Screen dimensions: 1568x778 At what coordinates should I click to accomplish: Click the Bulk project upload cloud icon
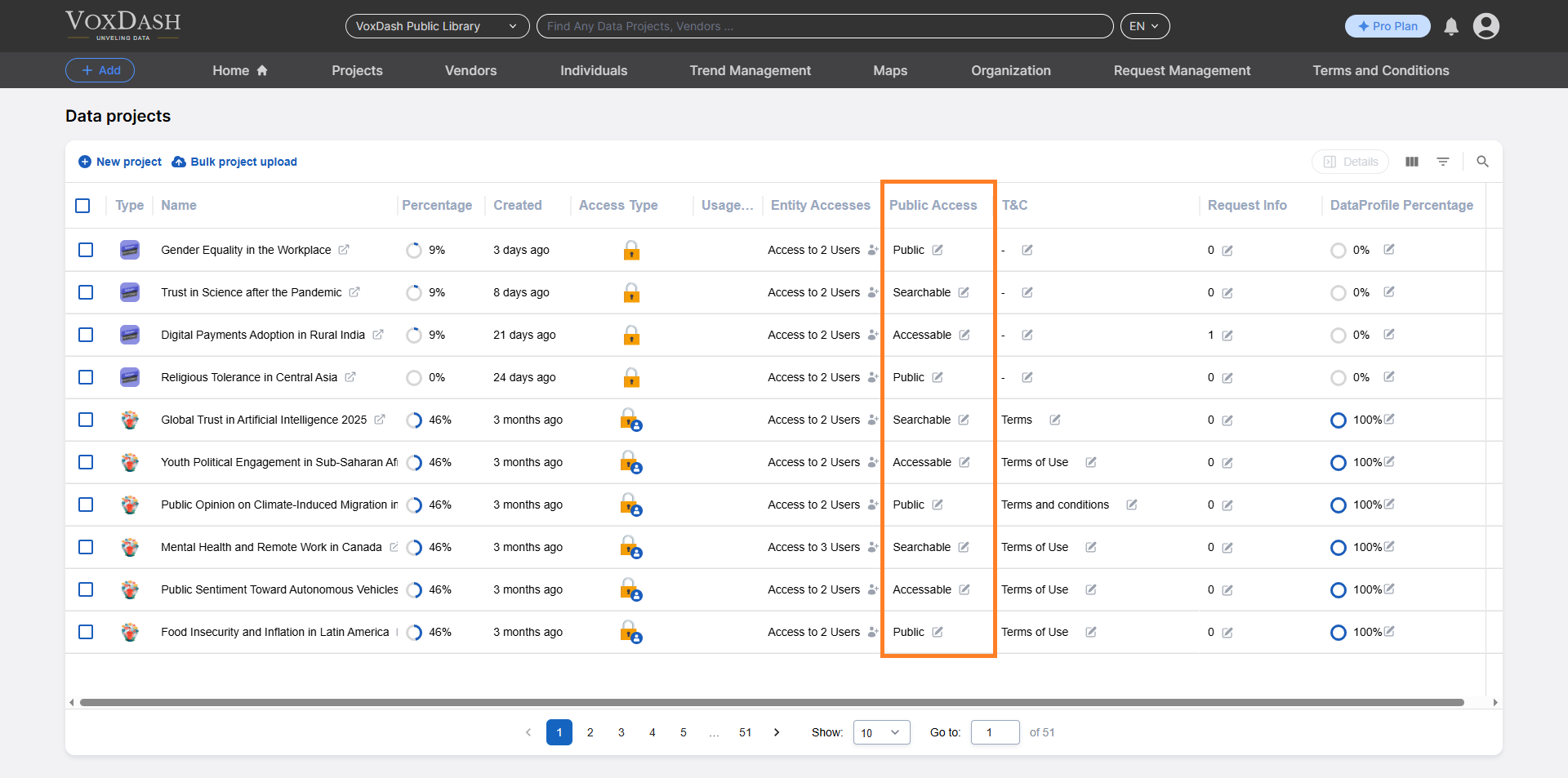click(179, 162)
